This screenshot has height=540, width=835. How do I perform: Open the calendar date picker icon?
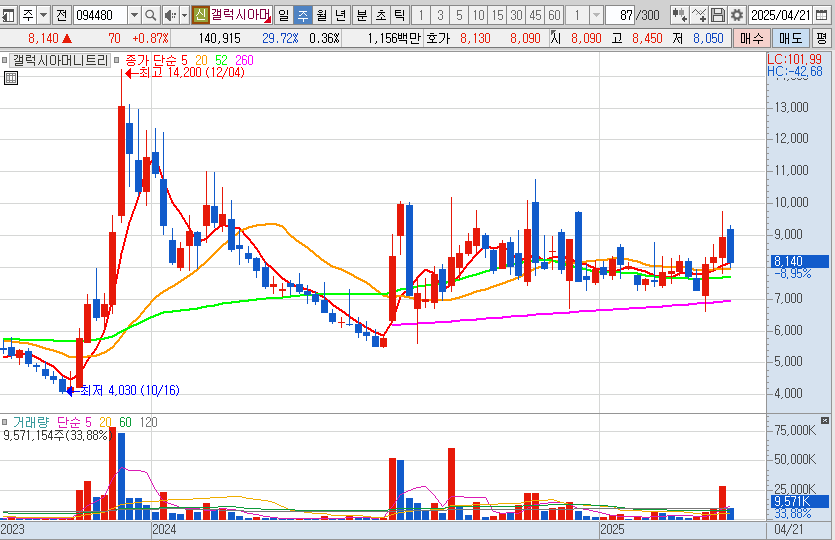(x=822, y=15)
